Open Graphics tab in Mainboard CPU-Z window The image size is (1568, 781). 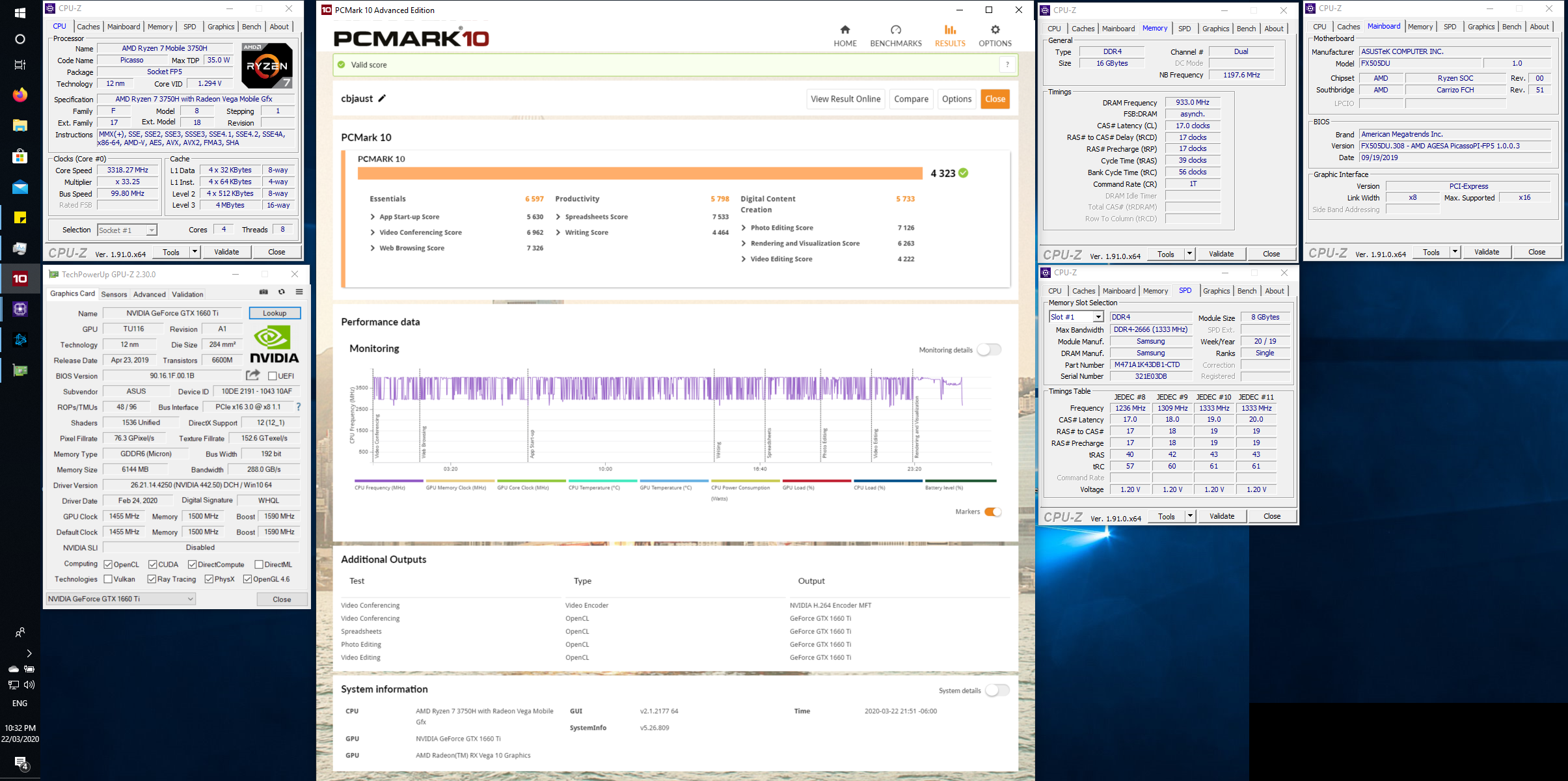pyautogui.click(x=1481, y=27)
